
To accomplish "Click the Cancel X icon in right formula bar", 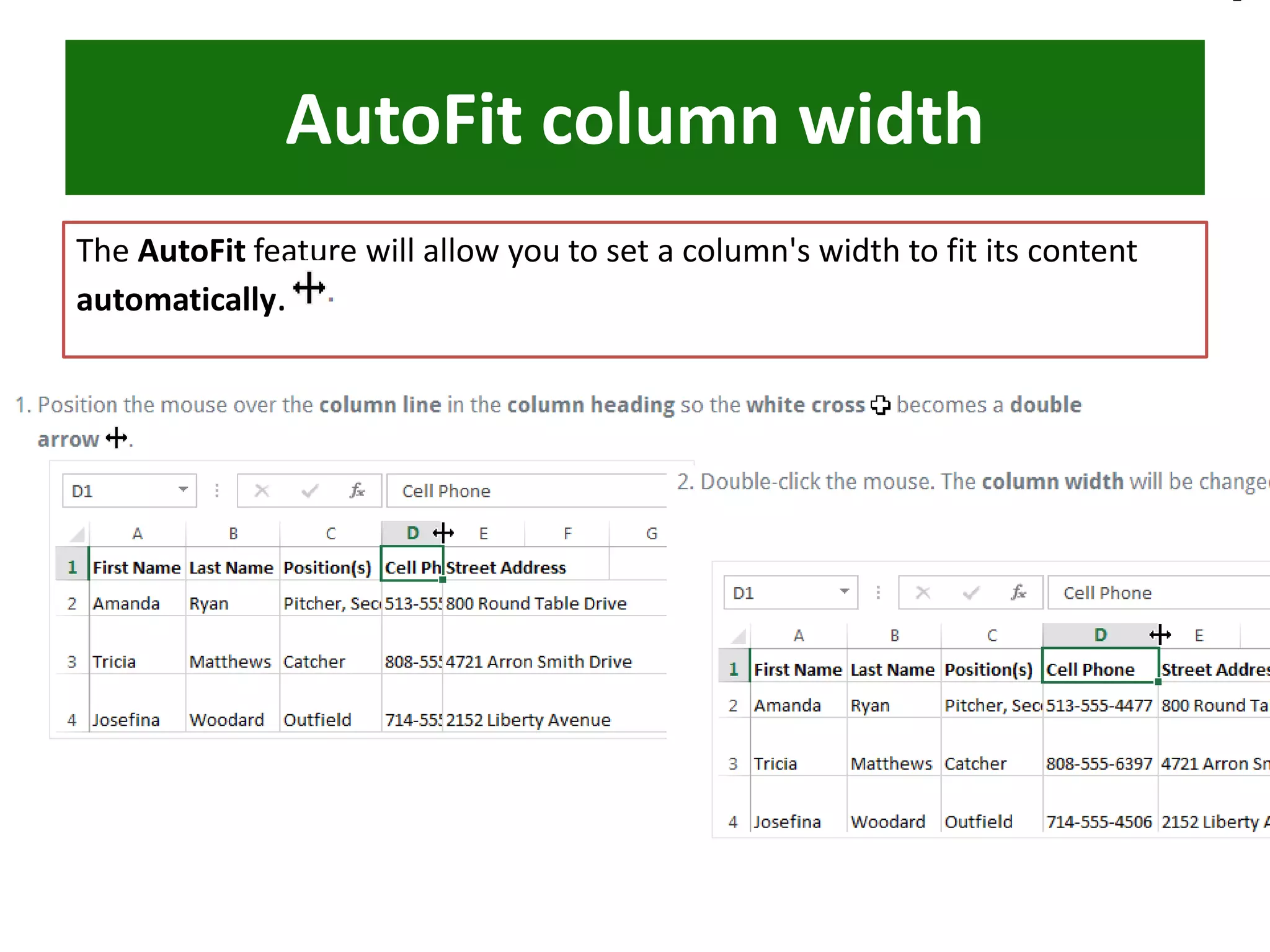I will tap(923, 593).
